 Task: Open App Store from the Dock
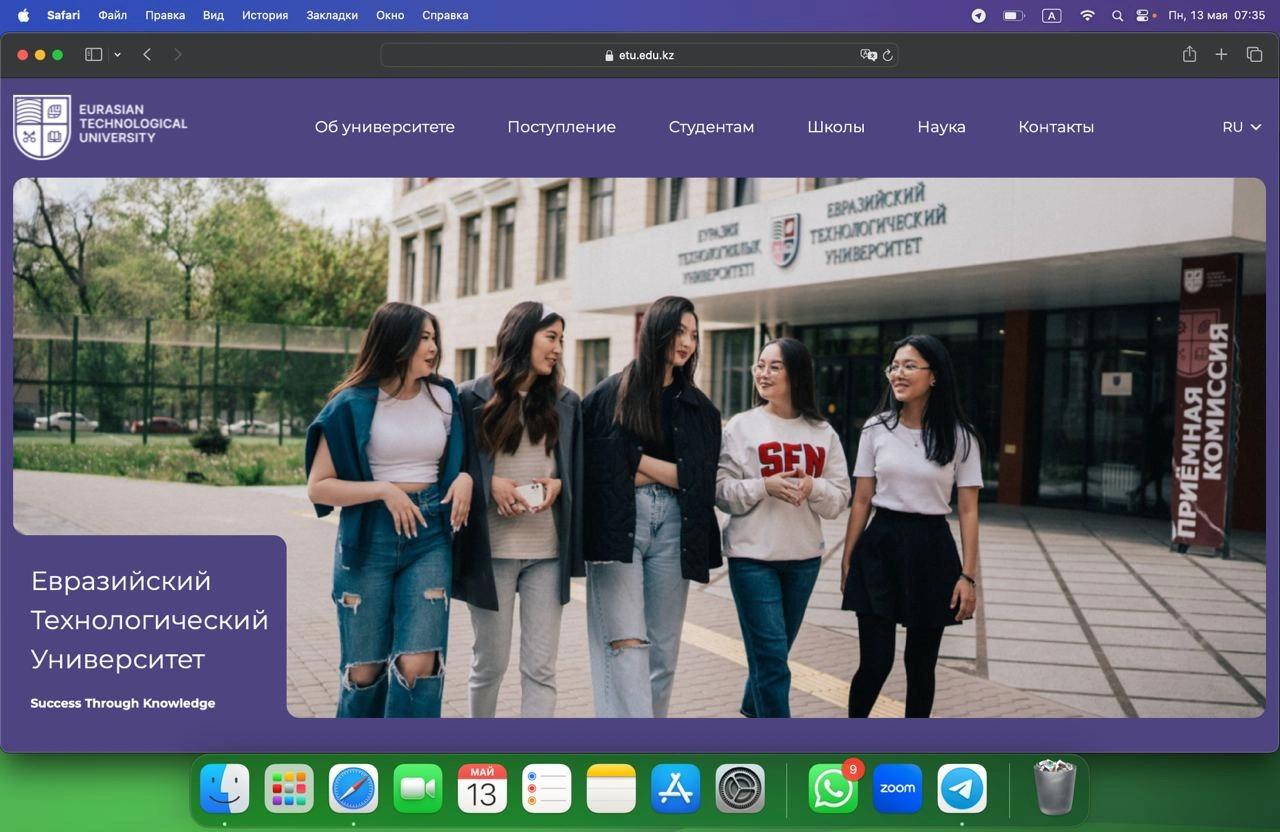676,789
